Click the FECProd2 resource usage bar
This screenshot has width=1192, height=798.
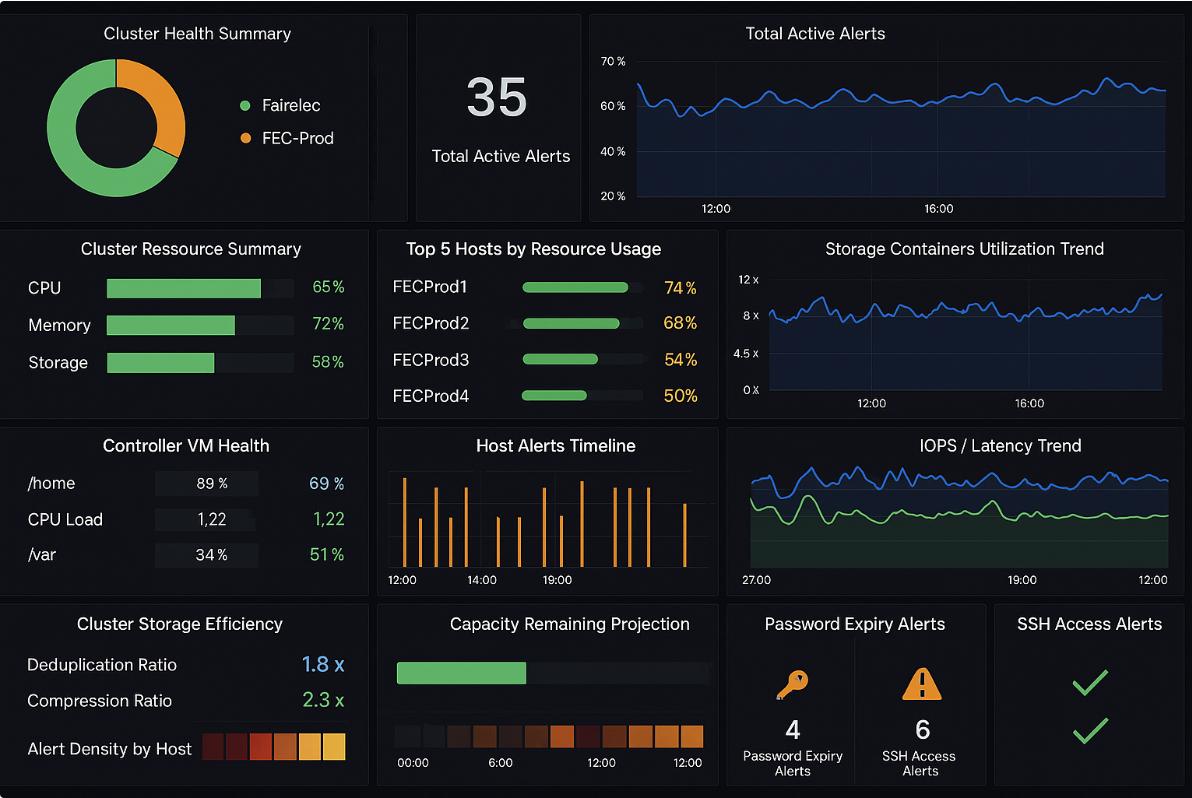[x=582, y=324]
